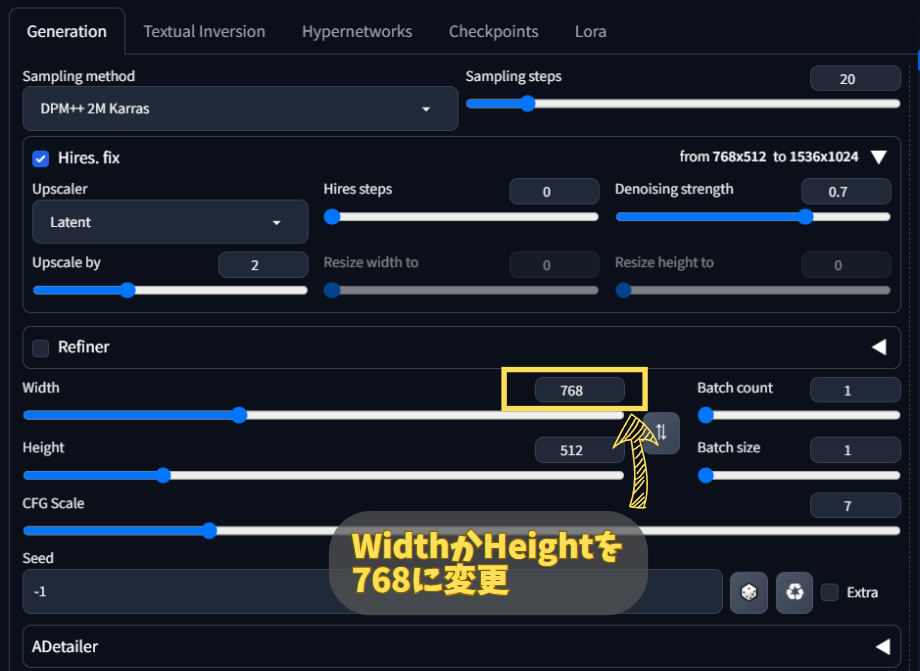Open the Hypernetworks tab
920x671 pixels.
(x=357, y=31)
